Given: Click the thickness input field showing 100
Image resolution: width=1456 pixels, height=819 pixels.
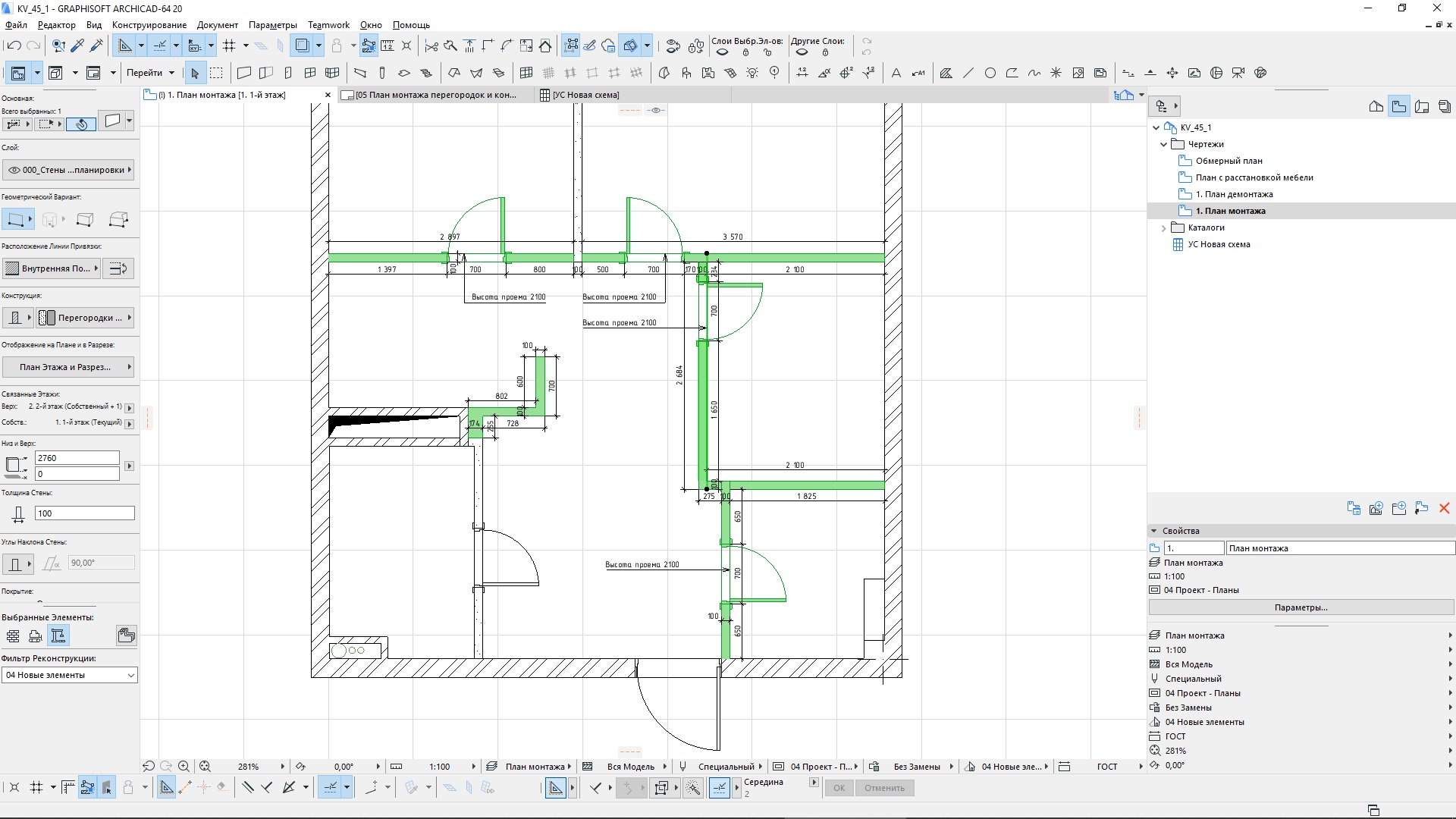Looking at the screenshot, I should click(84, 513).
